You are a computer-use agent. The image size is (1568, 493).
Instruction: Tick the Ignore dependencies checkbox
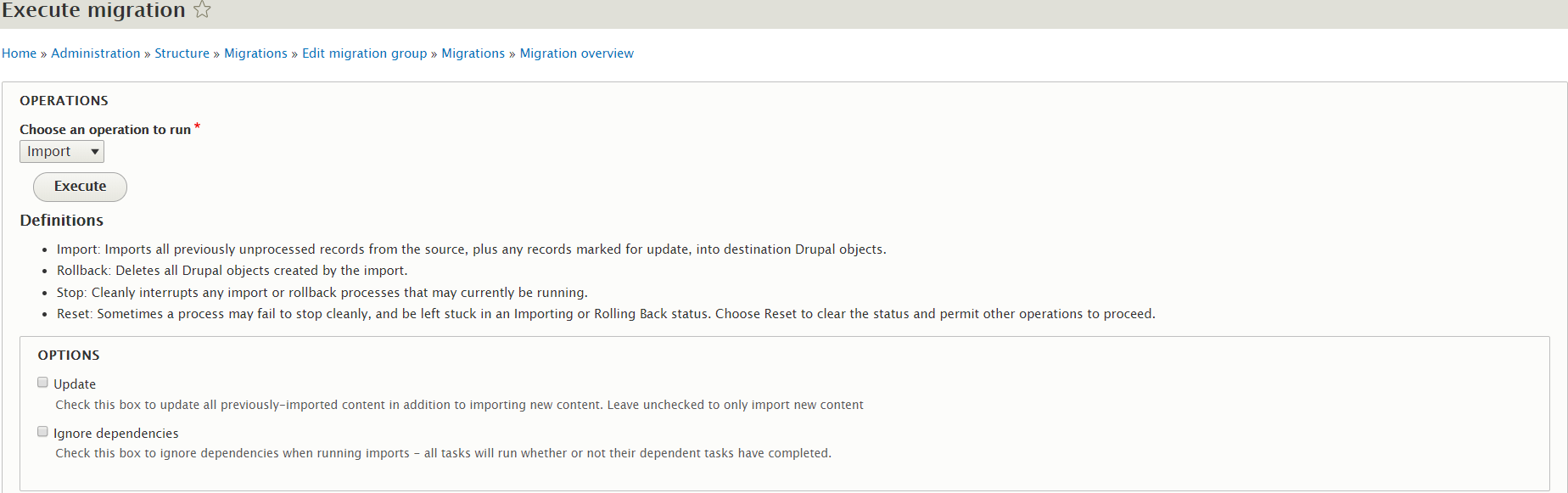[x=42, y=432]
